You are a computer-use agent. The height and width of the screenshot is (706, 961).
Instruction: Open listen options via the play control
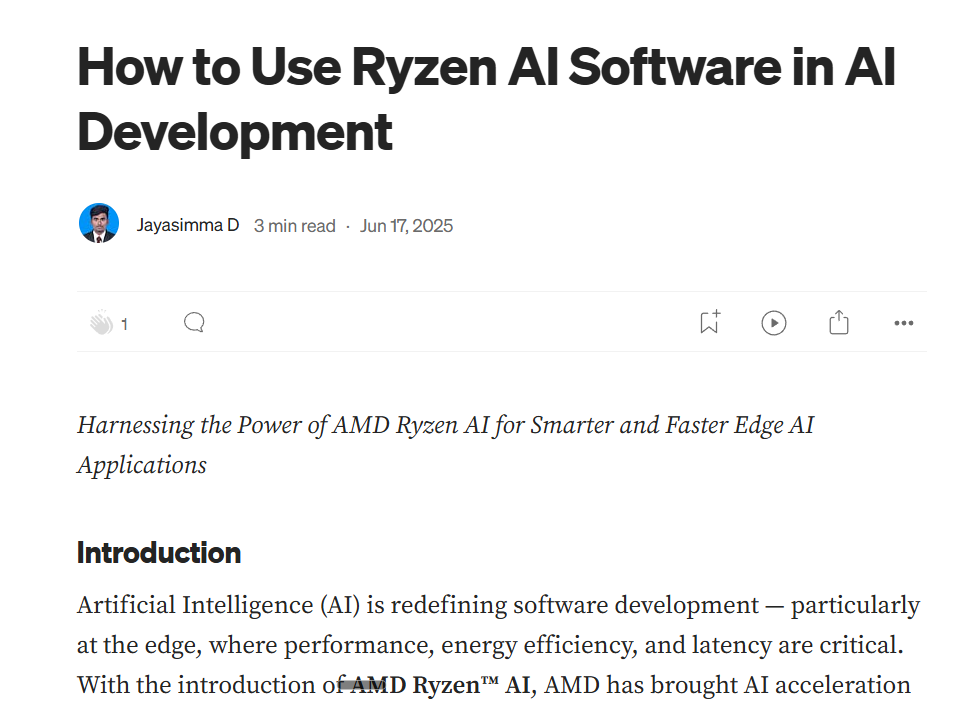click(773, 322)
